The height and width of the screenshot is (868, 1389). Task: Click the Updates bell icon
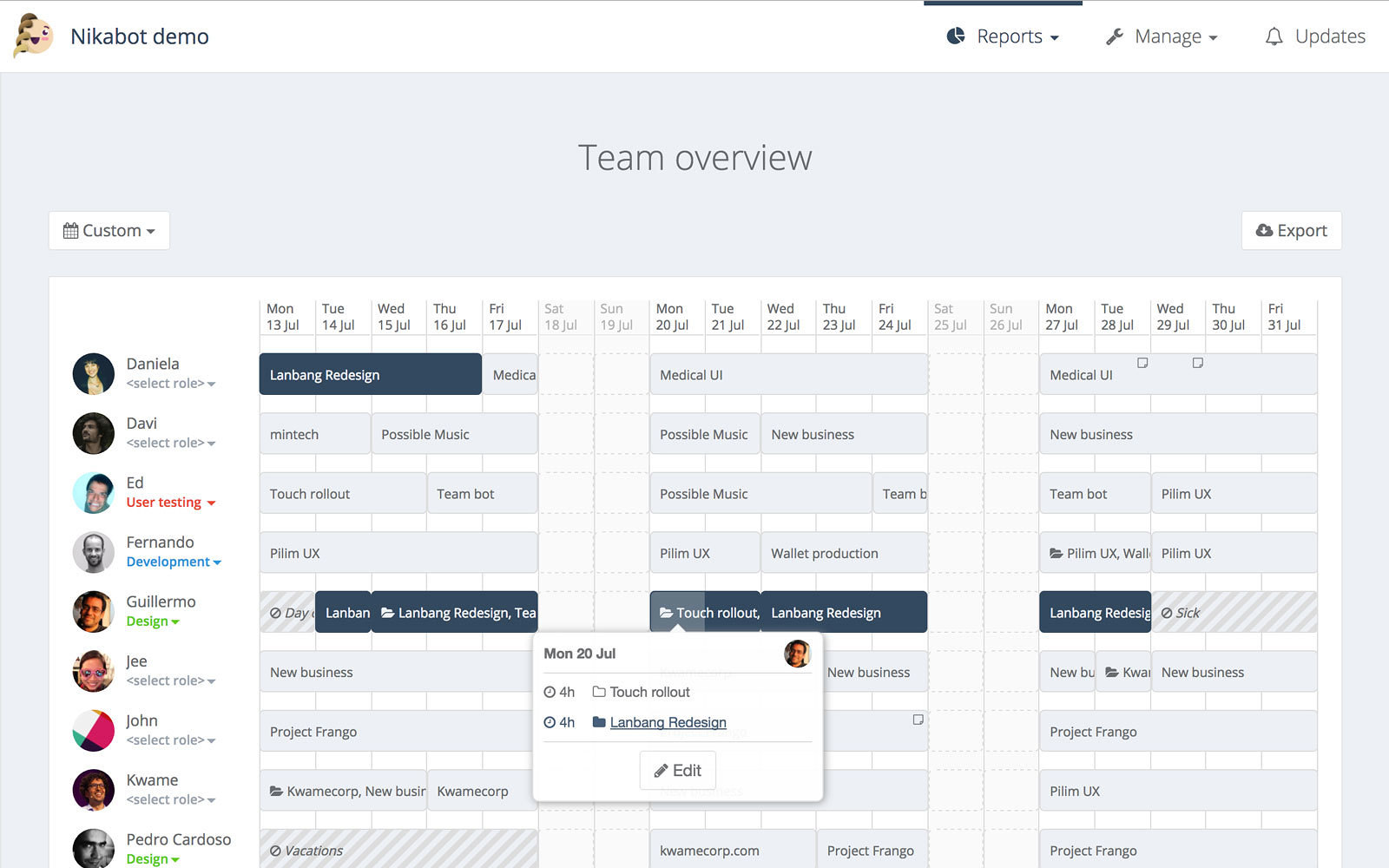(1274, 36)
